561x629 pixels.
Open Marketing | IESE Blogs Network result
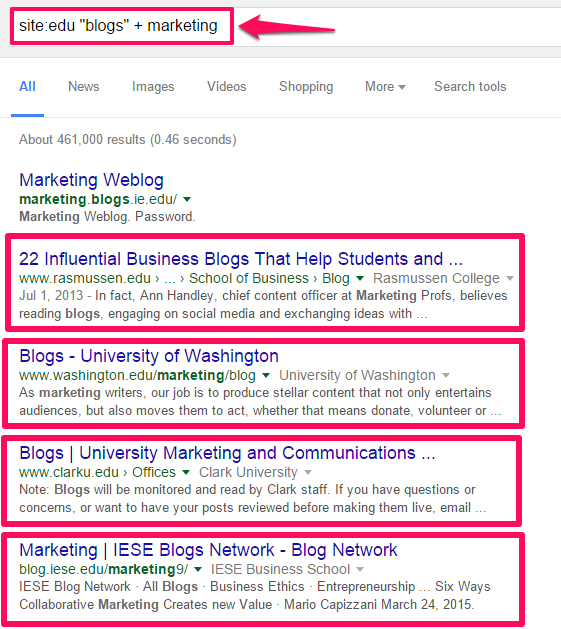tap(208, 550)
